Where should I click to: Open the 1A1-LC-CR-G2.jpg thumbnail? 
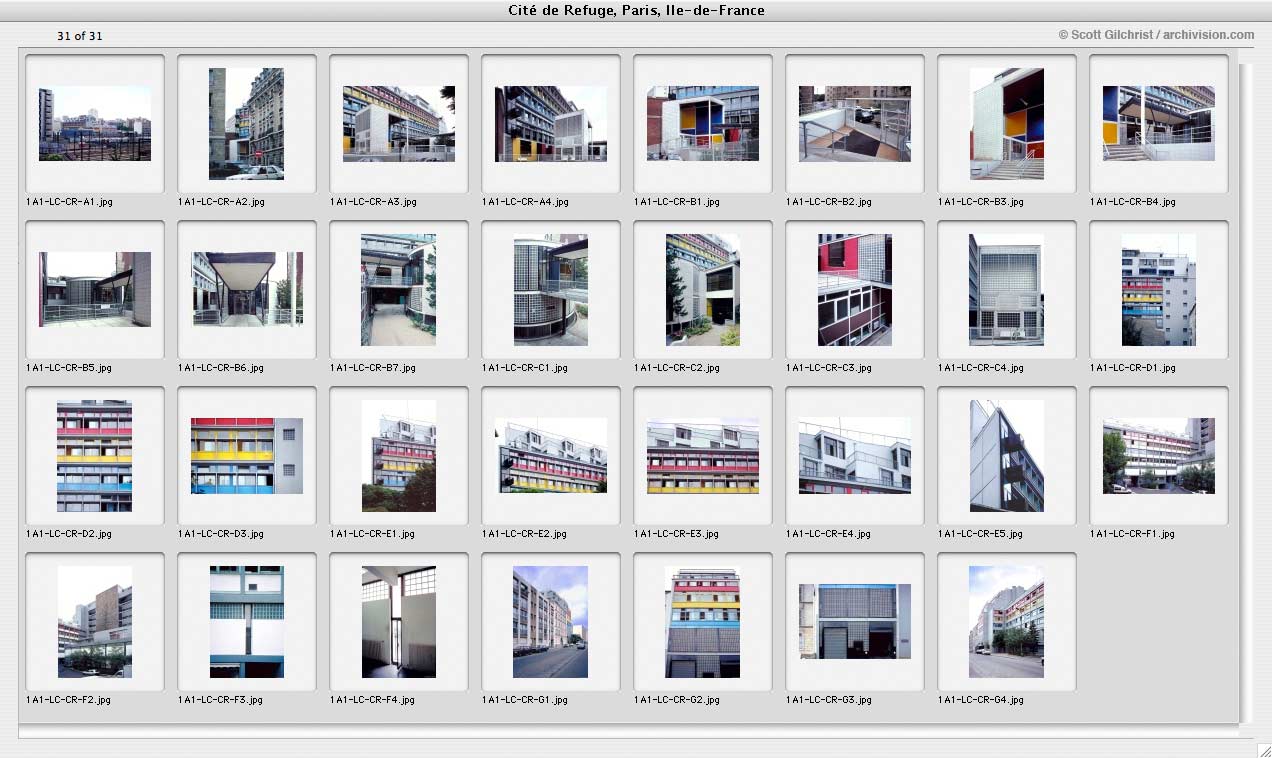pyautogui.click(x=703, y=622)
